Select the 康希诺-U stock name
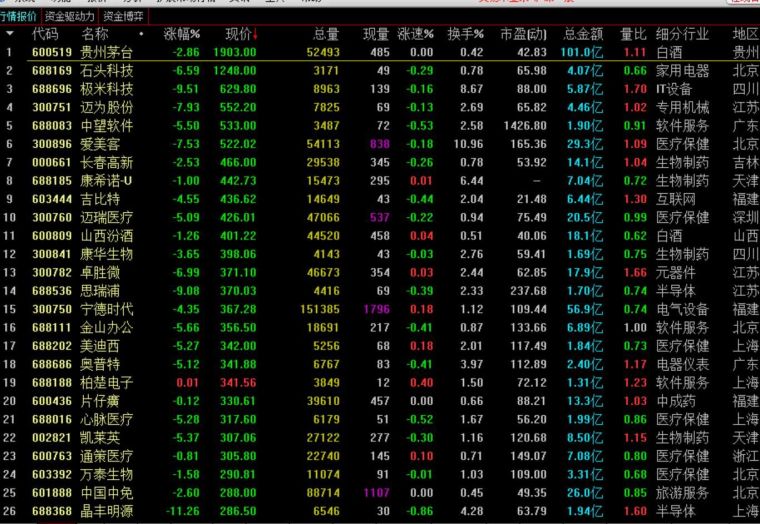This screenshot has width=760, height=524. coord(106,181)
